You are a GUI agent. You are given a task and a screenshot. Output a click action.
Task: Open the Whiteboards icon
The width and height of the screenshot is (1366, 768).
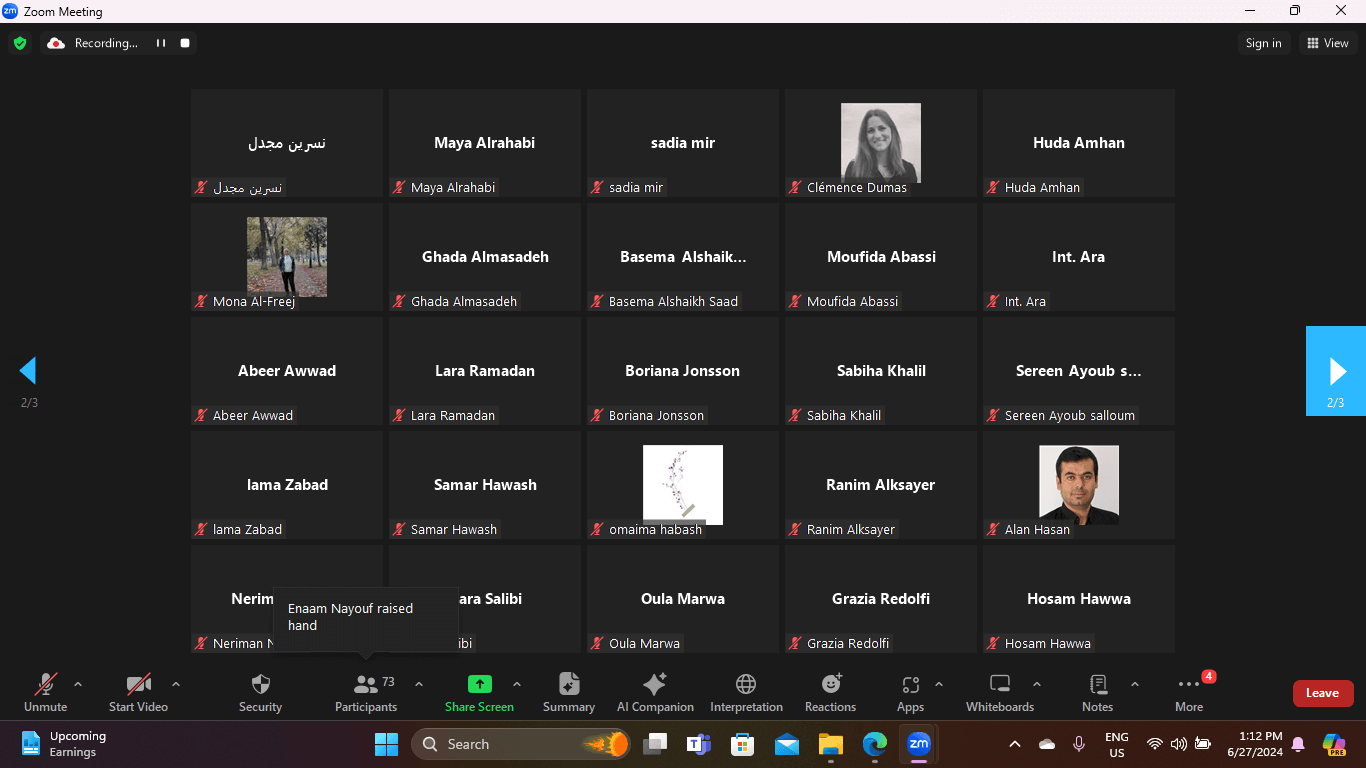(1000, 685)
